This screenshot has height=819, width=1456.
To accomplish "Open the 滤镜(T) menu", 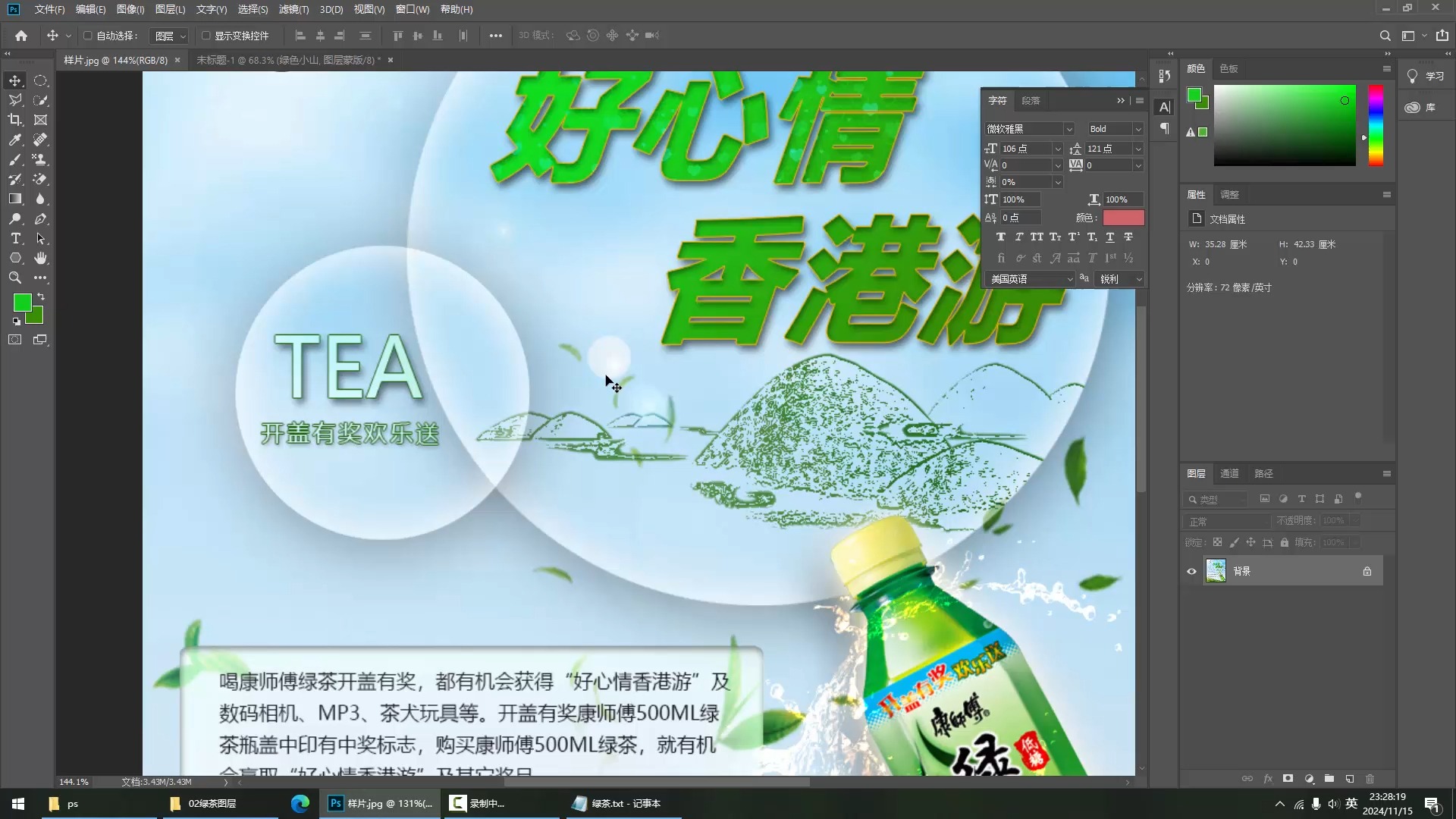I will (x=293, y=9).
